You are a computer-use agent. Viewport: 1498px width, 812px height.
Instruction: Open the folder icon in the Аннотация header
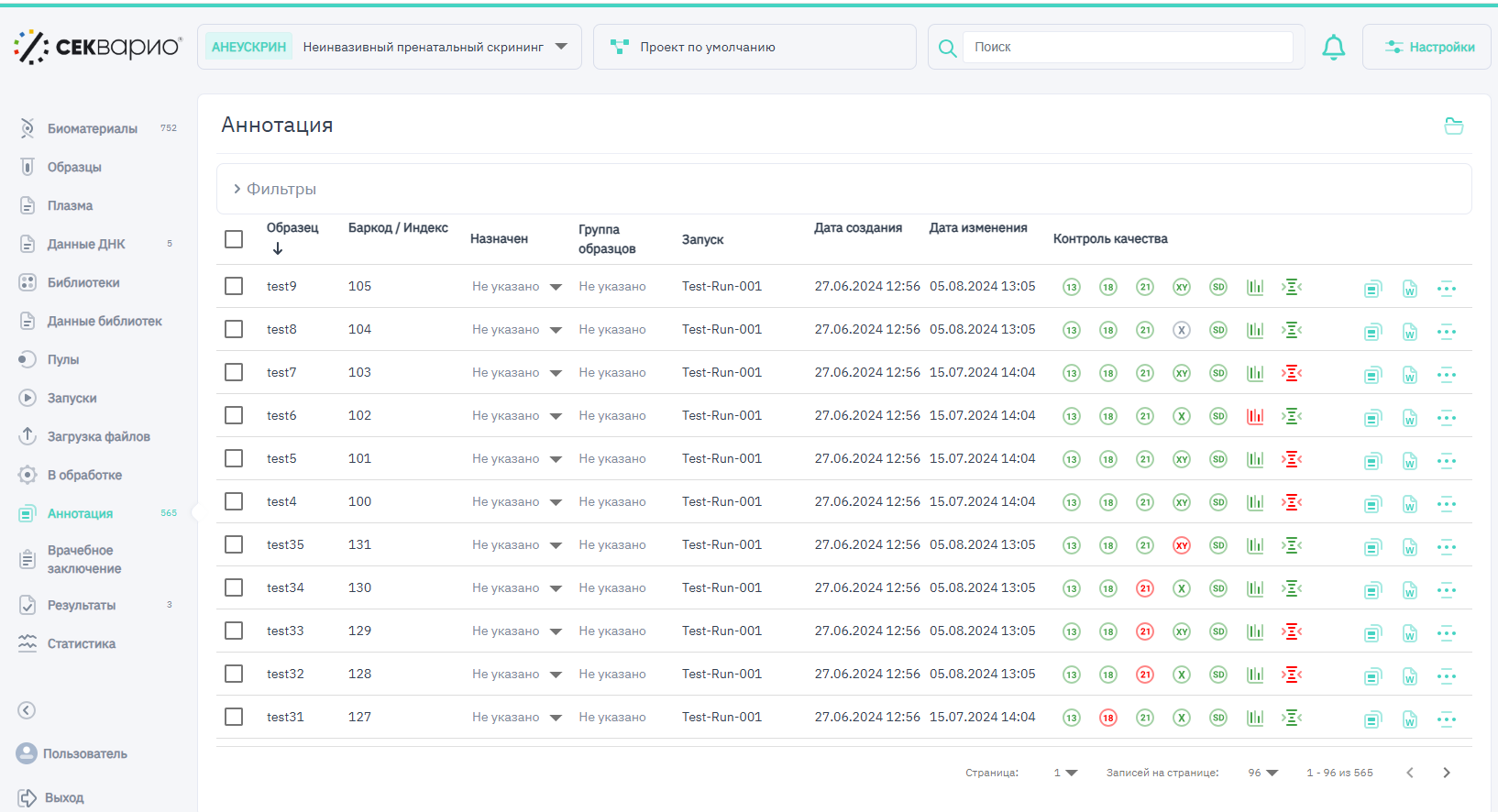point(1453,126)
